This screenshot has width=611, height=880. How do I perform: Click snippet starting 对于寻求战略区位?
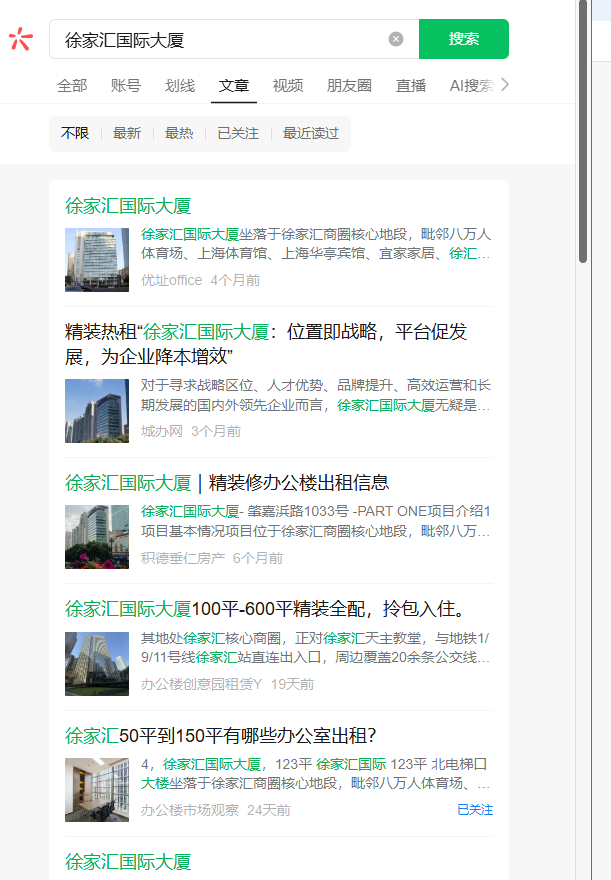point(315,395)
